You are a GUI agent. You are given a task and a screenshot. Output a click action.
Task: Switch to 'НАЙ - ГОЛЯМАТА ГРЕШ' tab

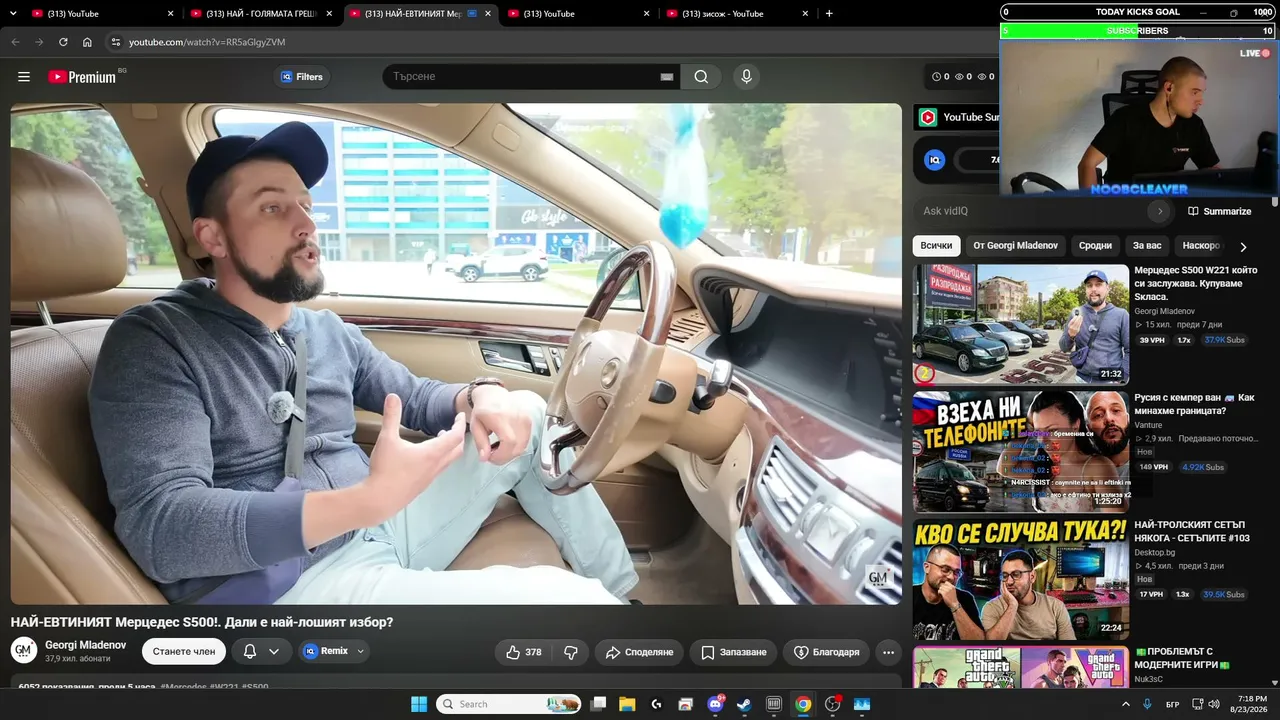pyautogui.click(x=260, y=14)
